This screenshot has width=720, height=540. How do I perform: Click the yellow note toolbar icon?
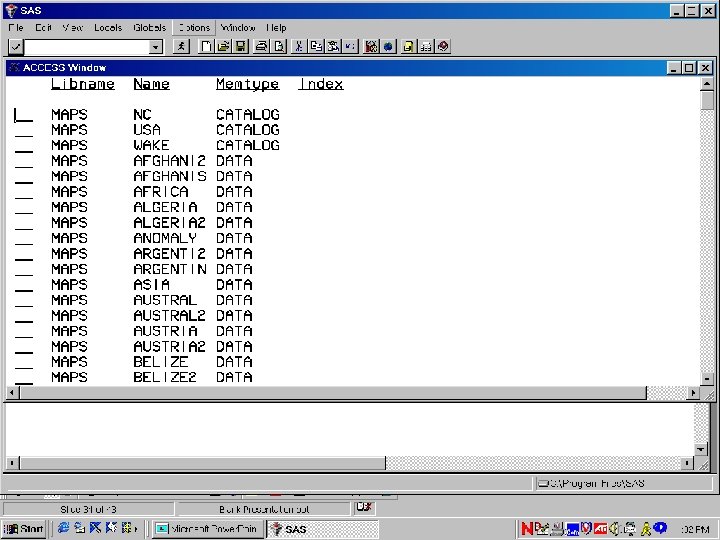tap(408, 46)
